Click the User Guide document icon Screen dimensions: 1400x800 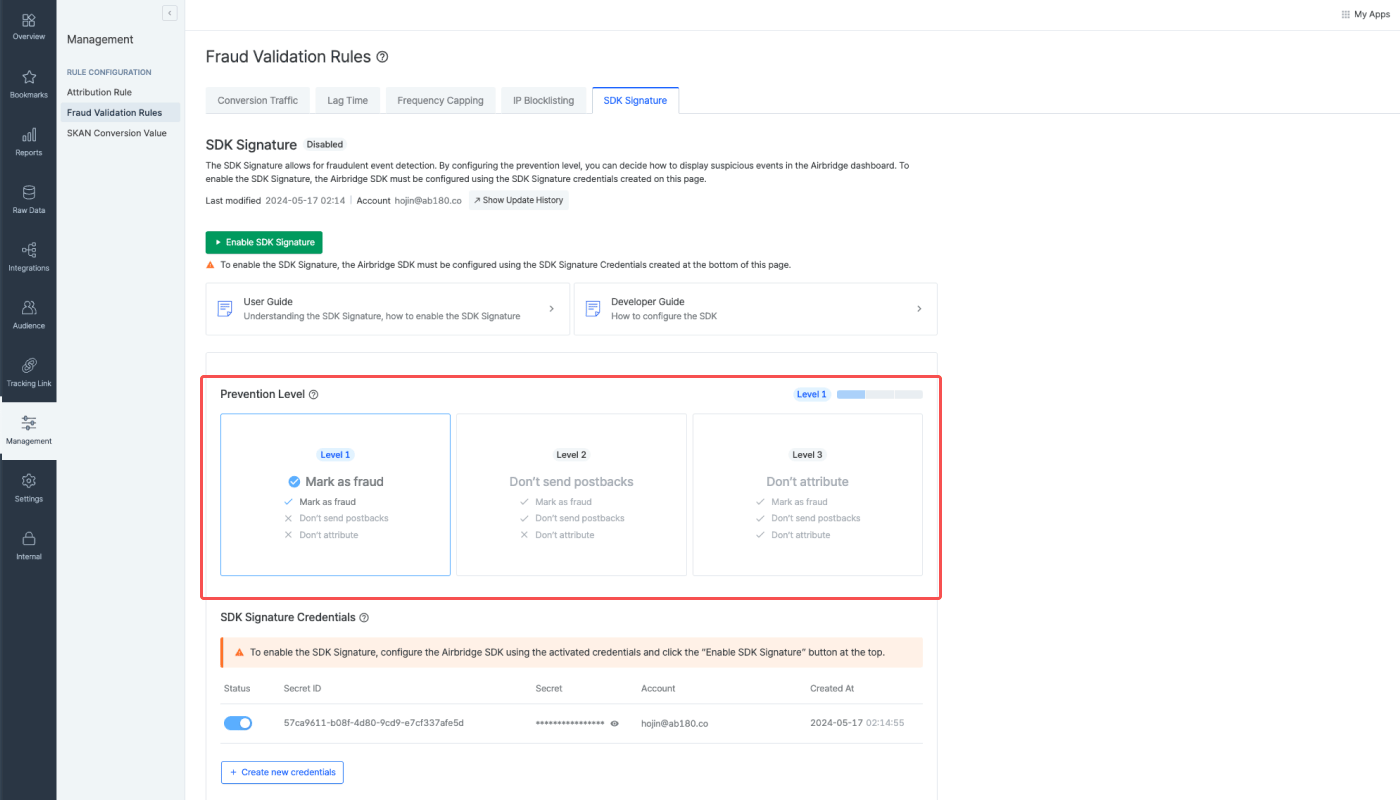click(x=226, y=309)
